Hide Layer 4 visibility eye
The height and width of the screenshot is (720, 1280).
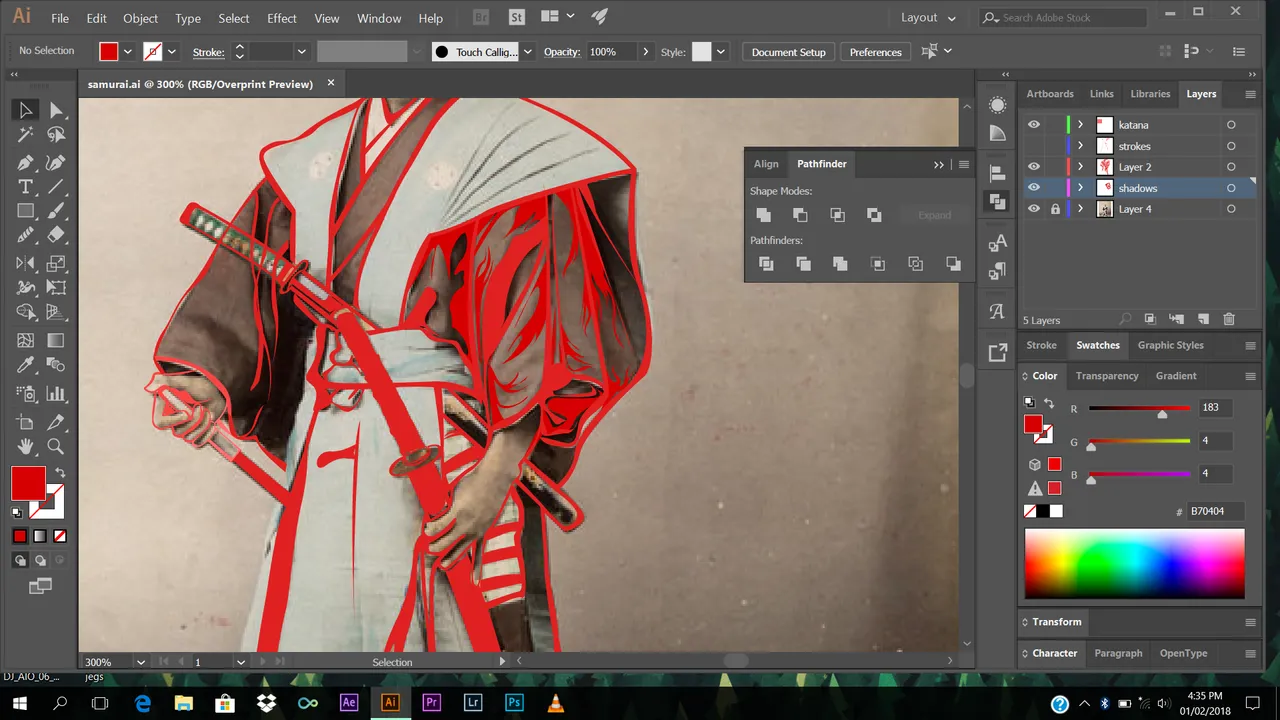pos(1034,209)
